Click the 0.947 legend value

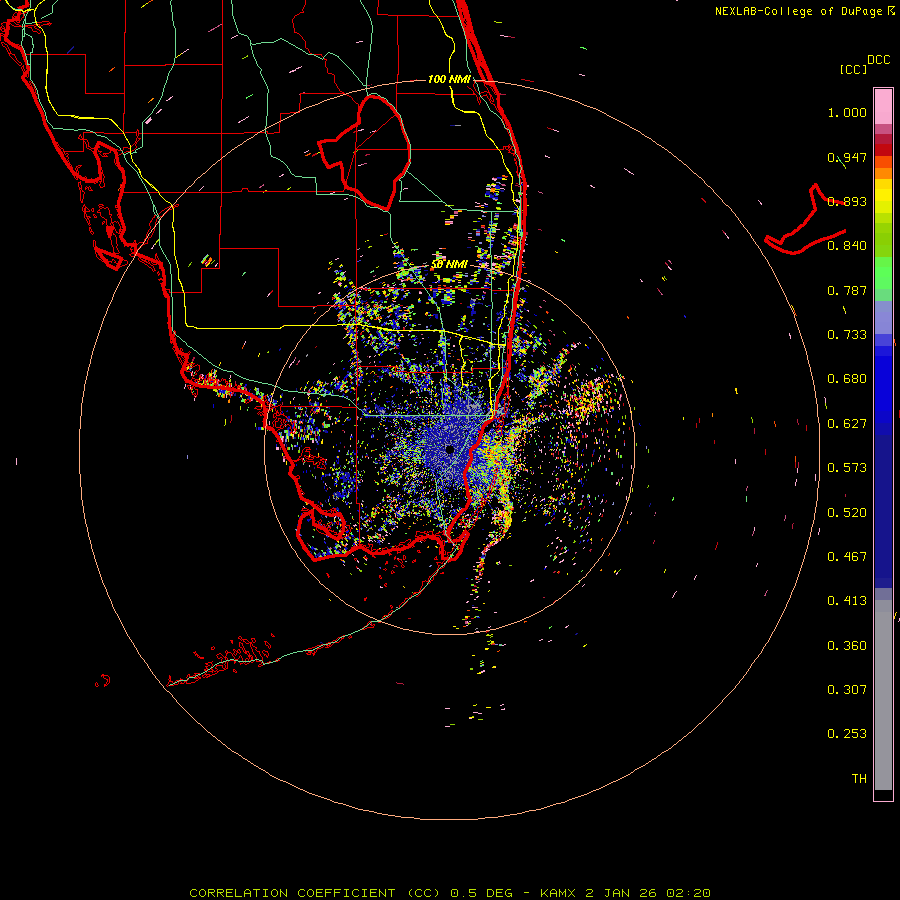[847, 157]
